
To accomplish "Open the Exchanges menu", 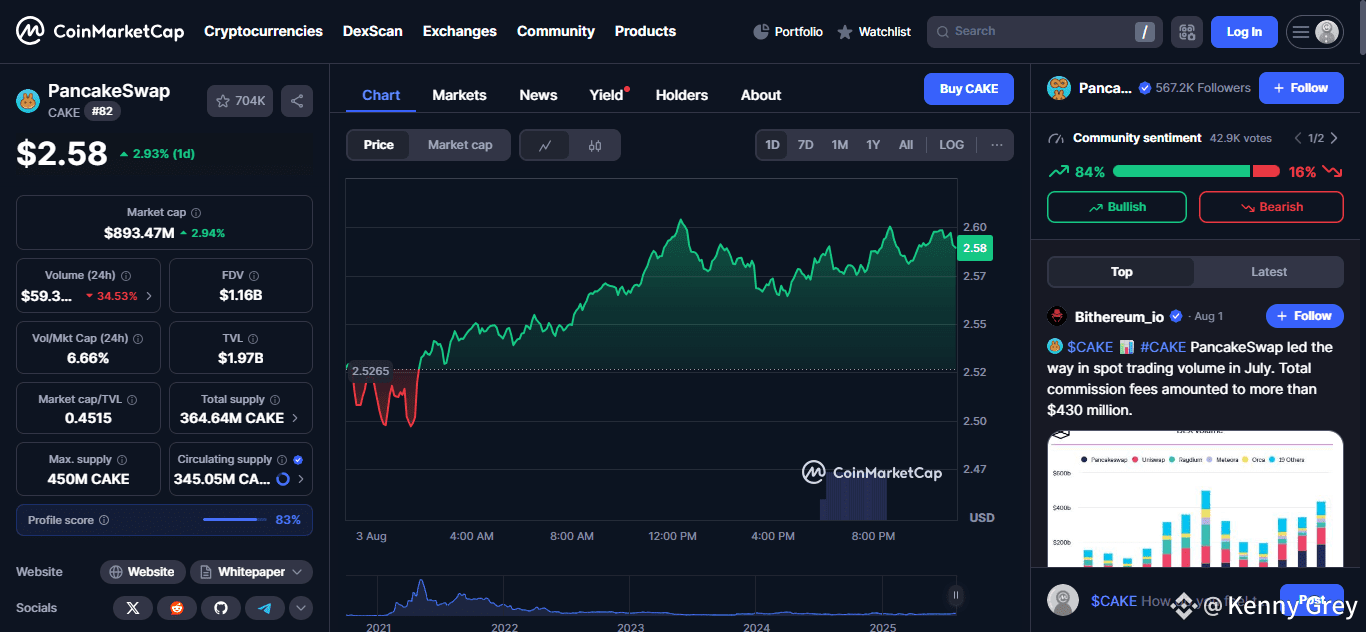I will click(x=460, y=31).
